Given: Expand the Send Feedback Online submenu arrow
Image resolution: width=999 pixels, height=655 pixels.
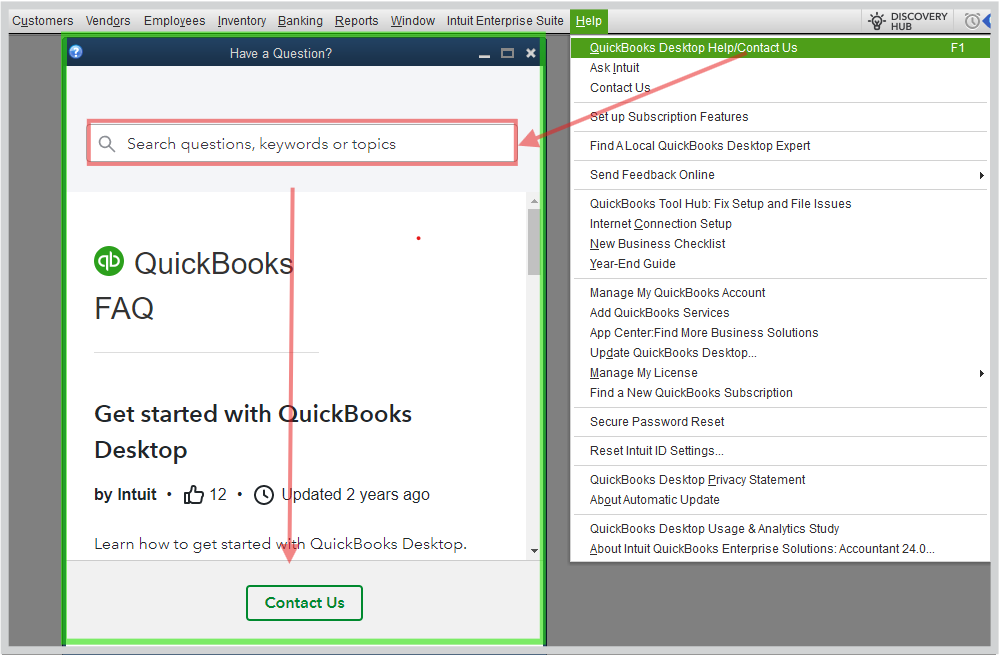Looking at the screenshot, I should coord(982,175).
